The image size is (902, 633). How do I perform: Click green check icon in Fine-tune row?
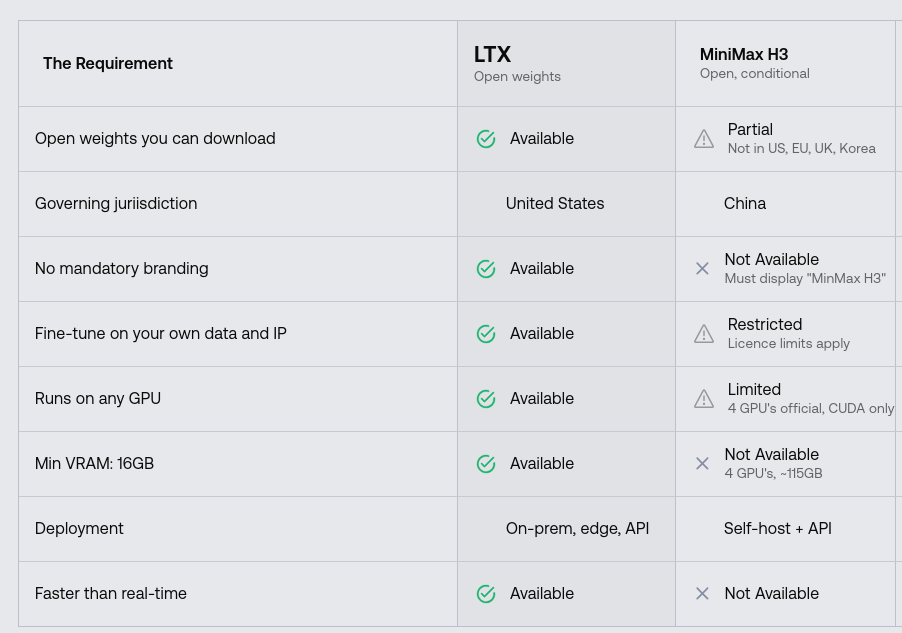[x=486, y=334]
